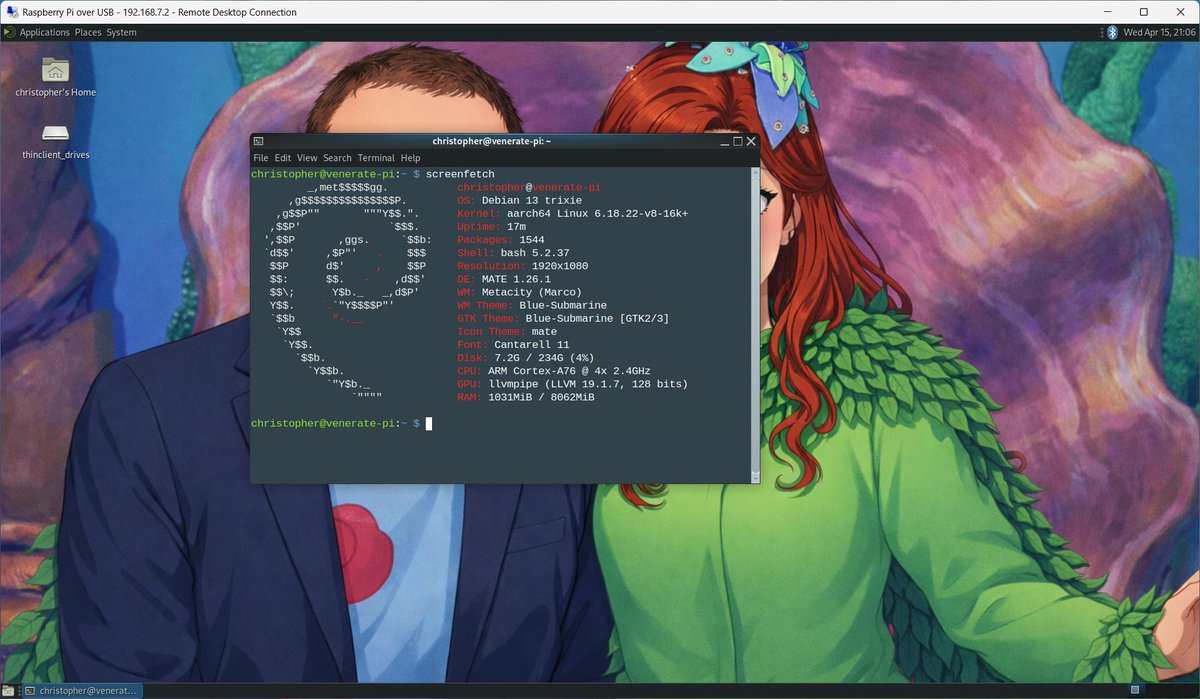Close the Remote Desktop Connection window

coord(1180,12)
